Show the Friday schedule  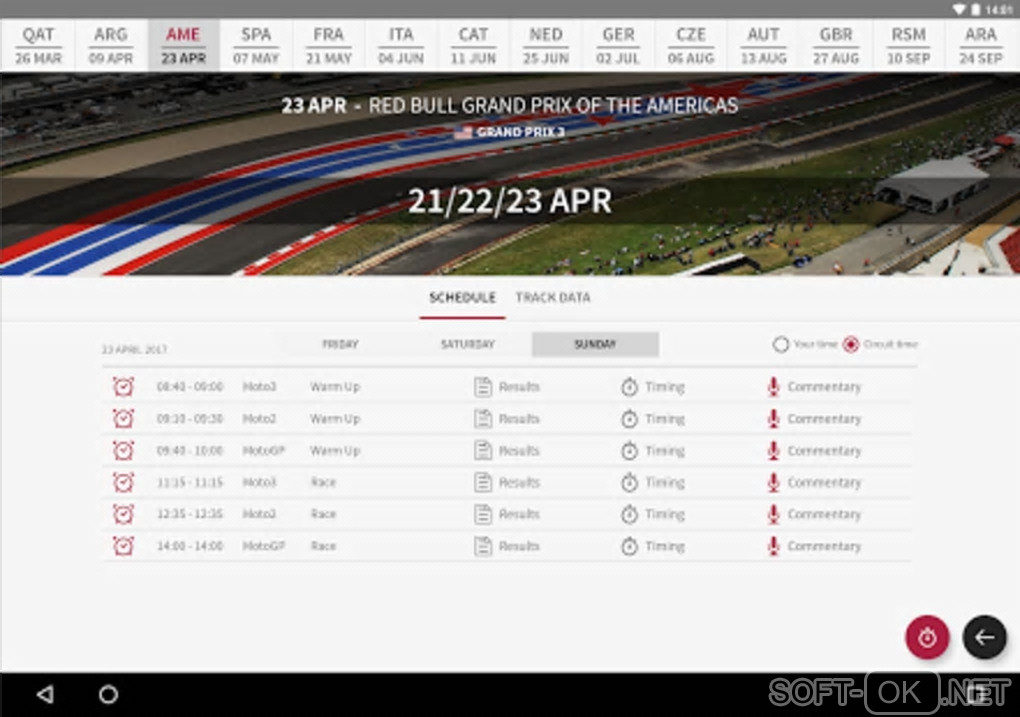point(340,344)
